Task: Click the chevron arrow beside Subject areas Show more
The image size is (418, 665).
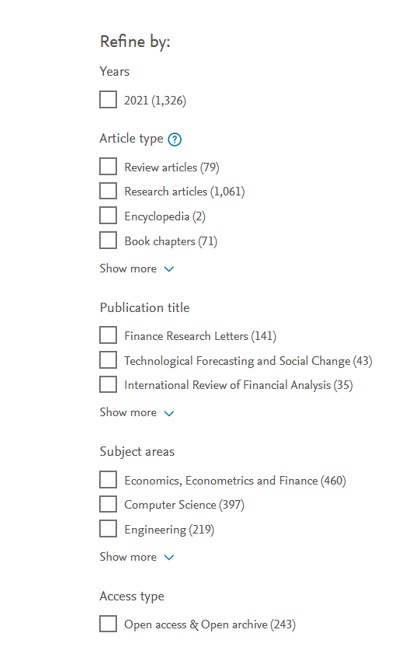Action: coord(169,557)
